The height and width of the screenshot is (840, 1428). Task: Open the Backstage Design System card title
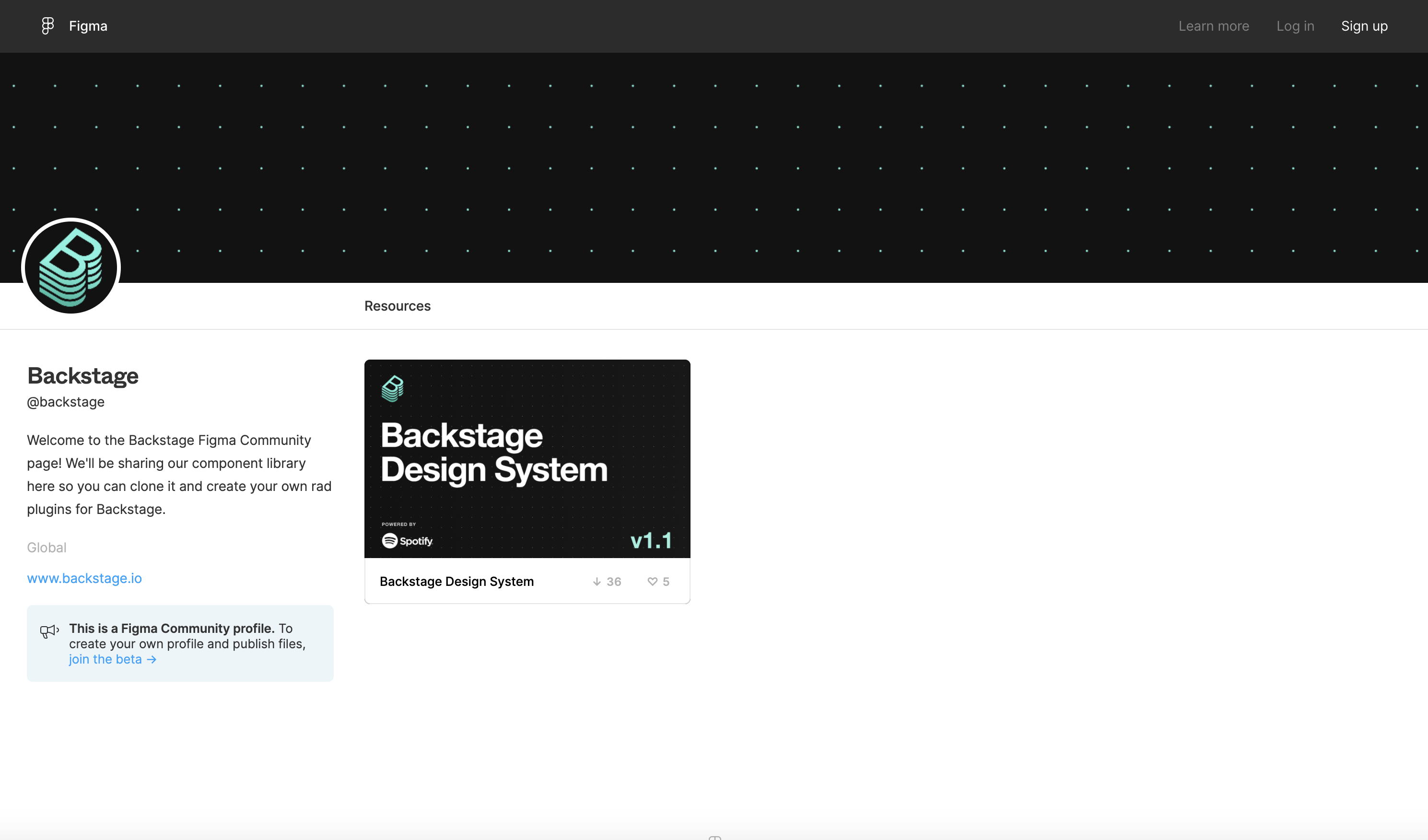[x=456, y=581]
